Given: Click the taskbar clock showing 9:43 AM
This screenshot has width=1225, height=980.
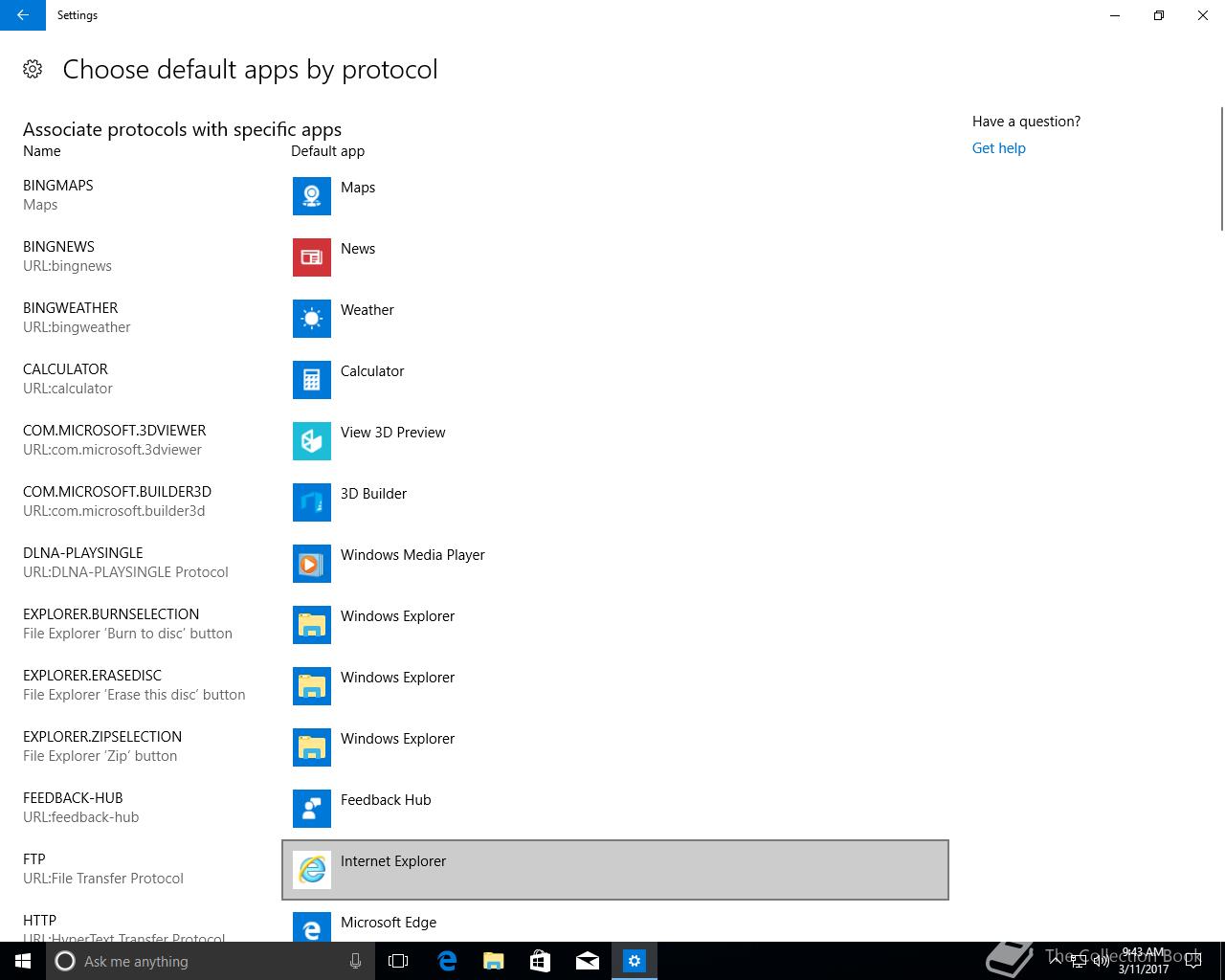Looking at the screenshot, I should (x=1144, y=961).
